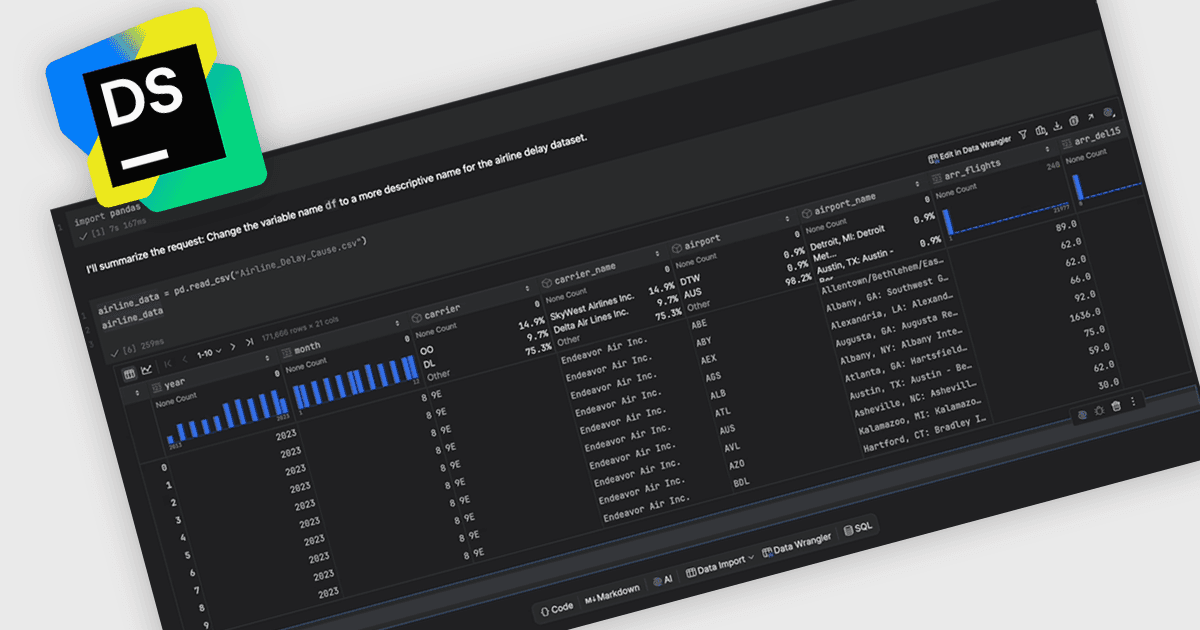Click the AI assistant icon at top right
The width and height of the screenshot is (1200, 630).
[x=1108, y=113]
